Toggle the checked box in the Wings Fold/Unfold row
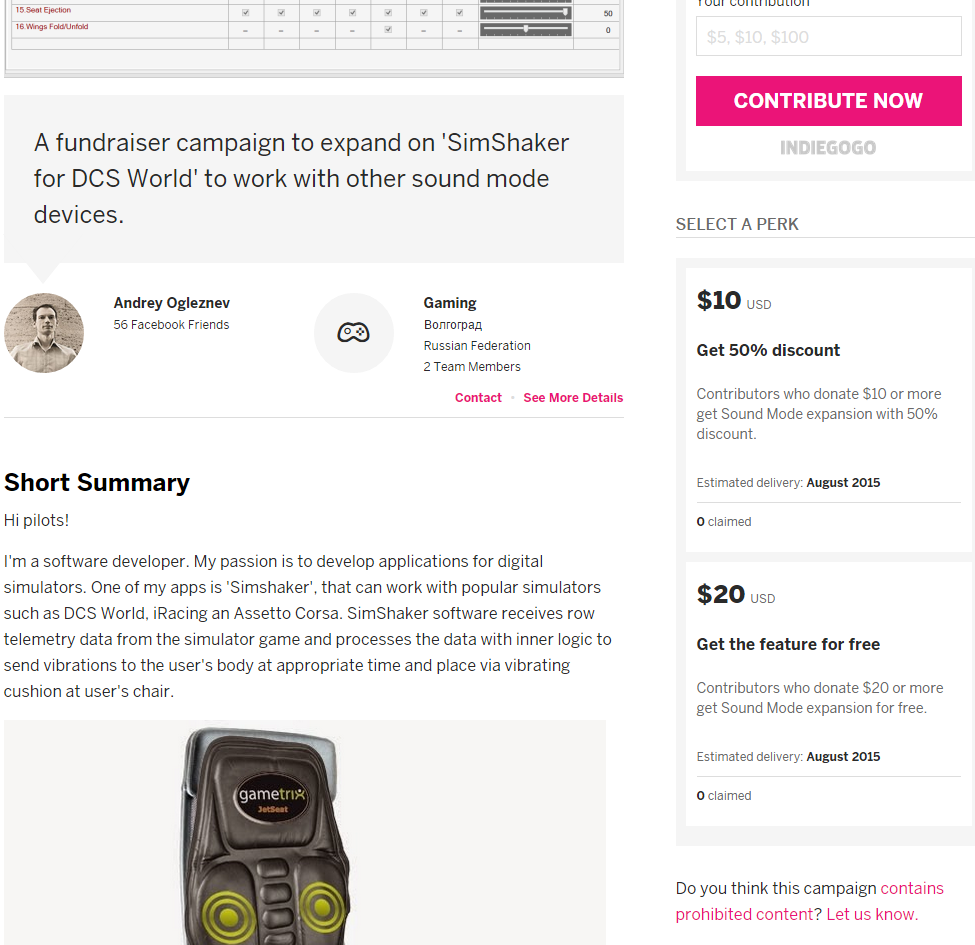The height and width of the screenshot is (945, 975). pos(388,29)
